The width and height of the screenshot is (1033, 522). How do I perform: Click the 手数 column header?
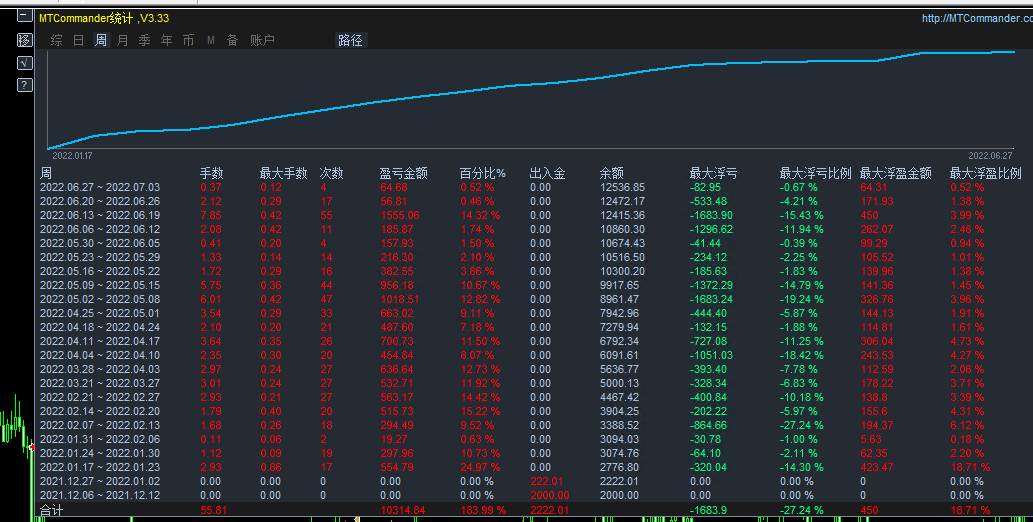(211, 173)
